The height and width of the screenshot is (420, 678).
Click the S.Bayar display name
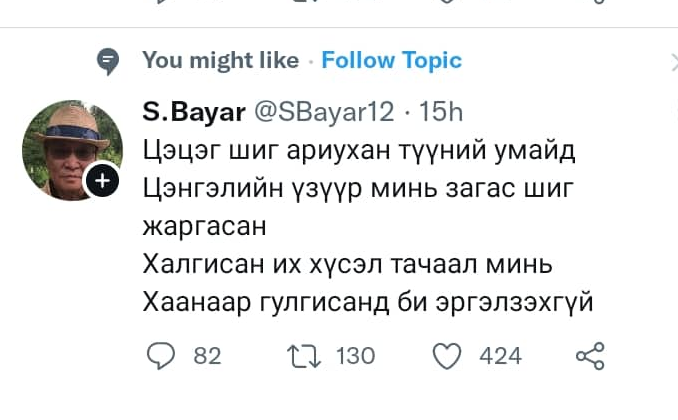coord(194,111)
